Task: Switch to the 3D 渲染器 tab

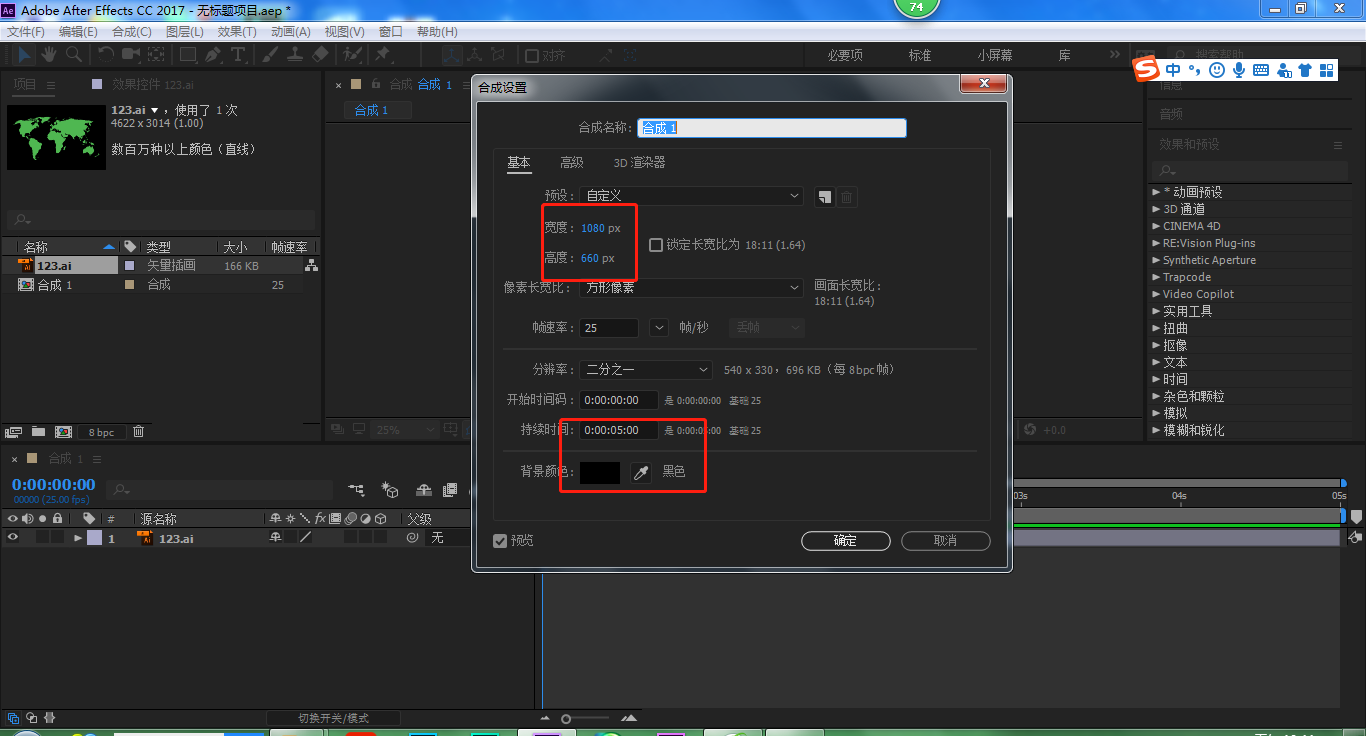Action: click(639, 162)
